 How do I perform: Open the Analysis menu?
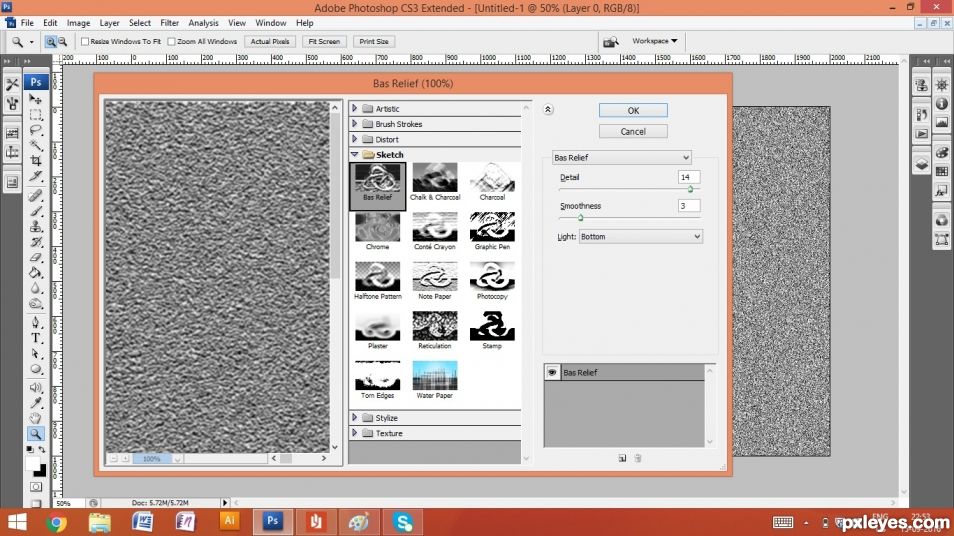pyautogui.click(x=203, y=23)
